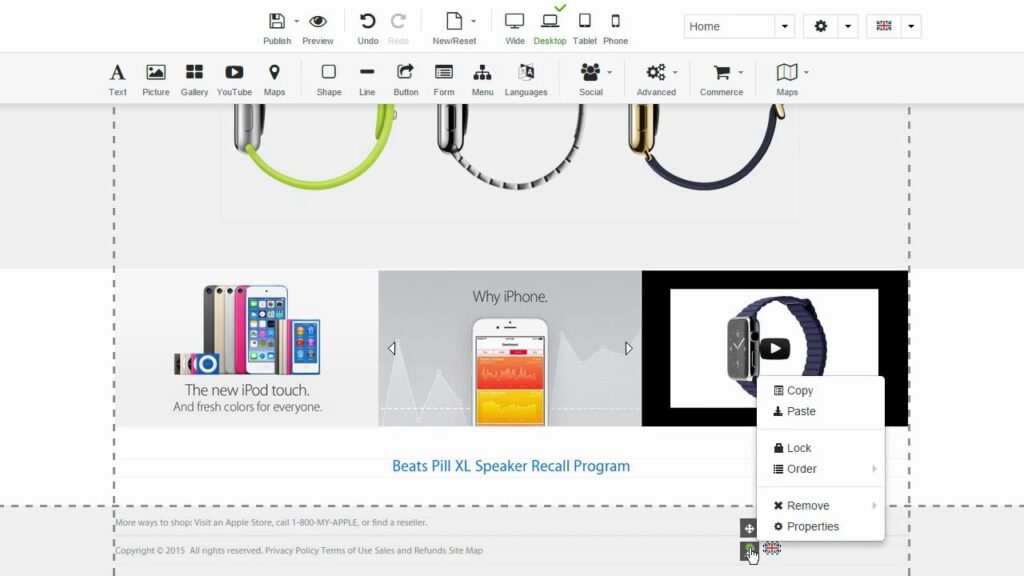Insert a Text element from toolbar
The width and height of the screenshot is (1024, 576).
(117, 80)
